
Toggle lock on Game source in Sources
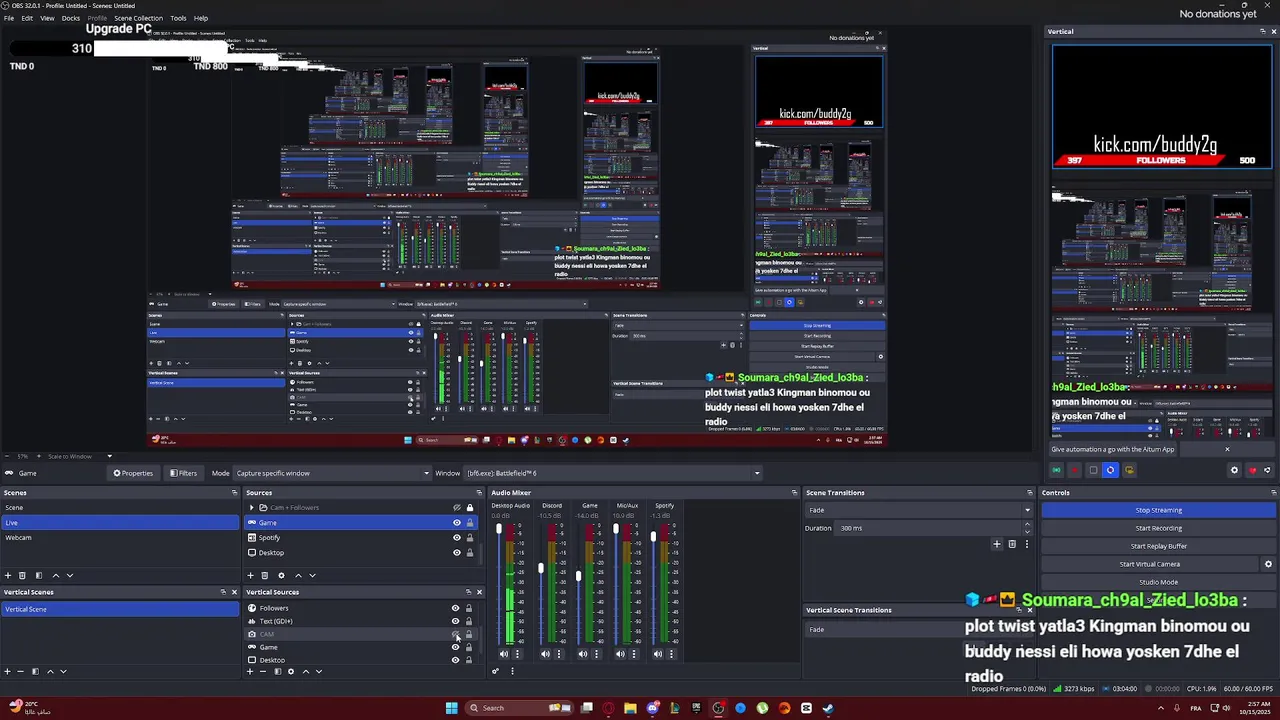click(470, 523)
